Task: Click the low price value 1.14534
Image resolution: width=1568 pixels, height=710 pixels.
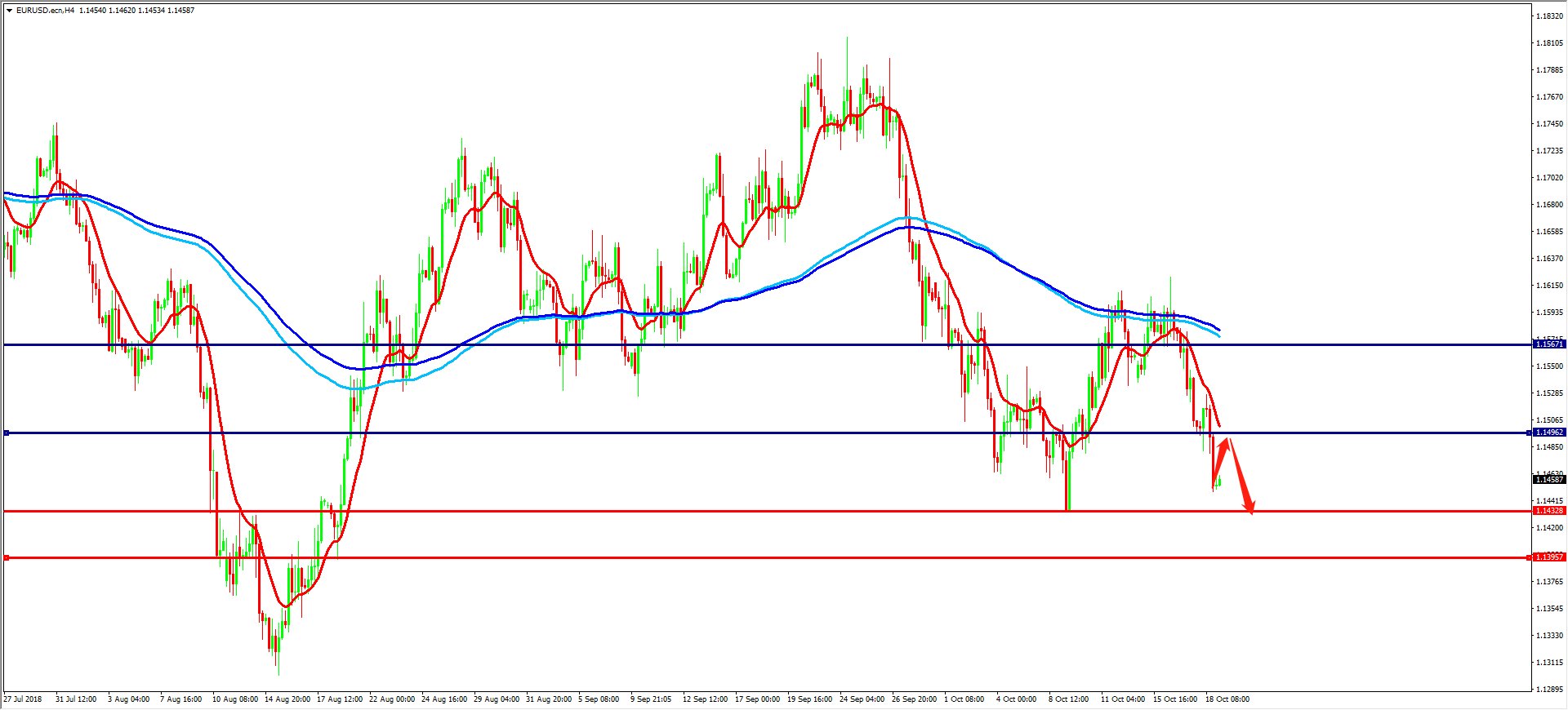Action: [151, 11]
